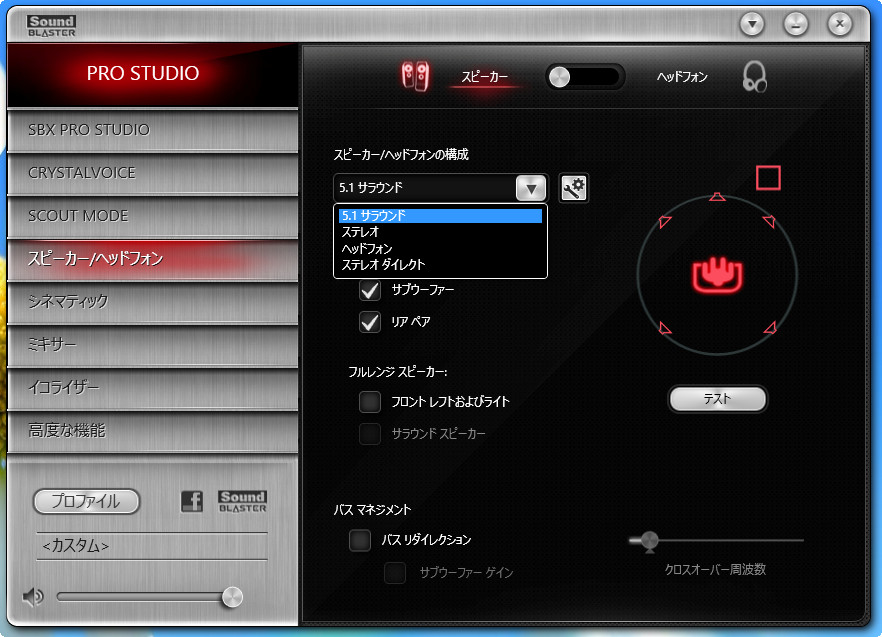Click the front left speaker triangle
The height and width of the screenshot is (637, 882).
[665, 221]
